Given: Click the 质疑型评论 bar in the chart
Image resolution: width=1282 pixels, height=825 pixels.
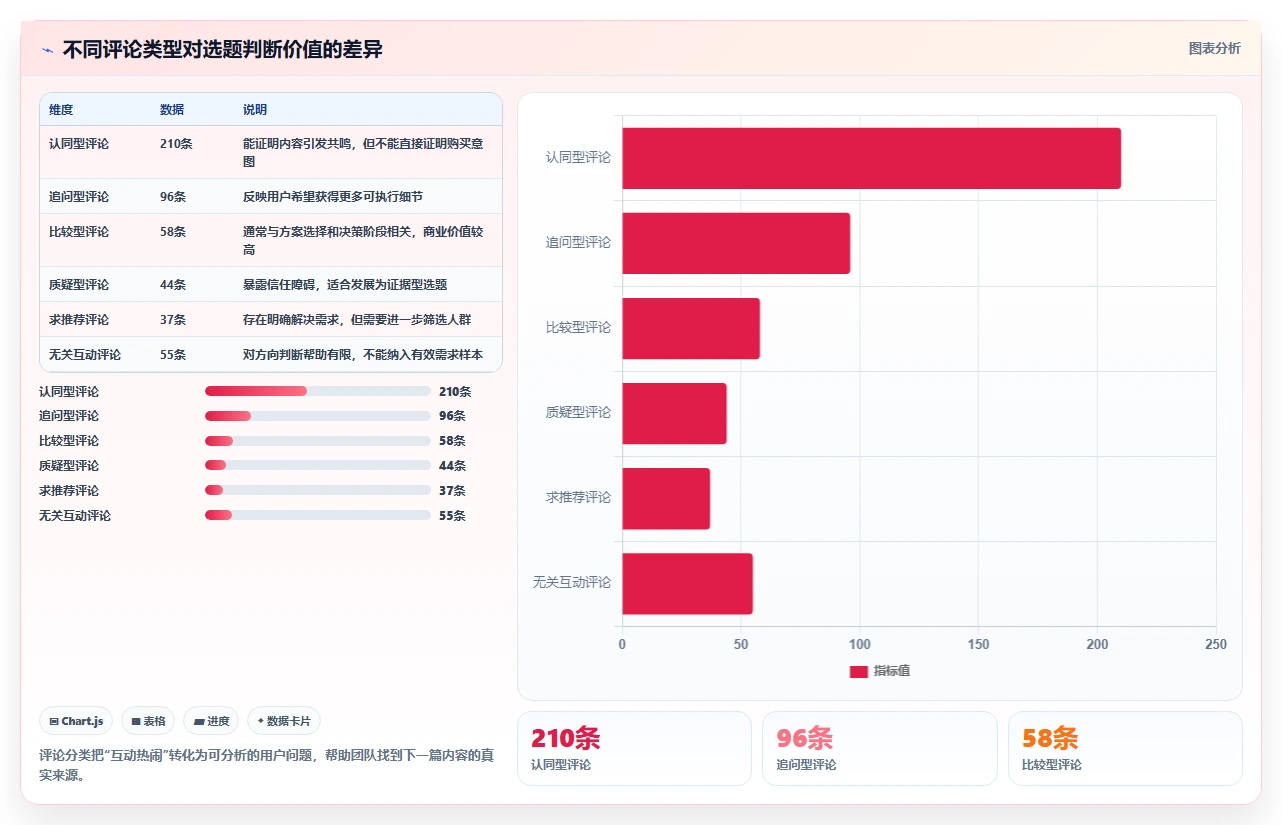Looking at the screenshot, I should (x=674, y=413).
